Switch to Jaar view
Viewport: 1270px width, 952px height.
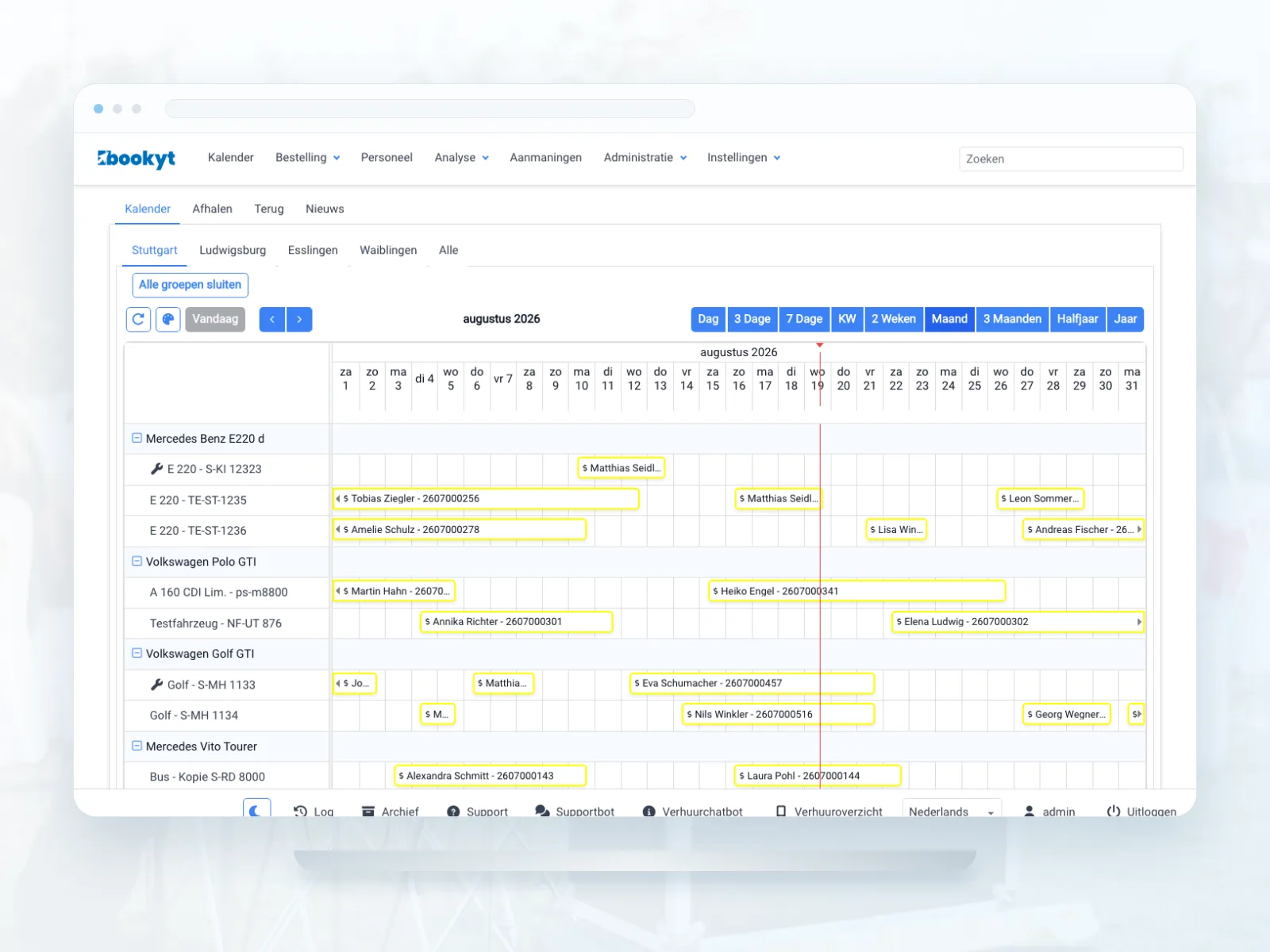click(x=1126, y=319)
